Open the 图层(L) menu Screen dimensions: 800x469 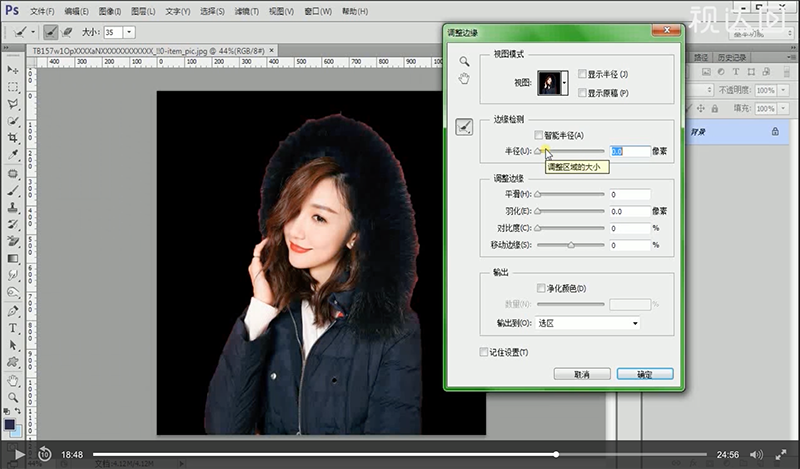point(143,11)
